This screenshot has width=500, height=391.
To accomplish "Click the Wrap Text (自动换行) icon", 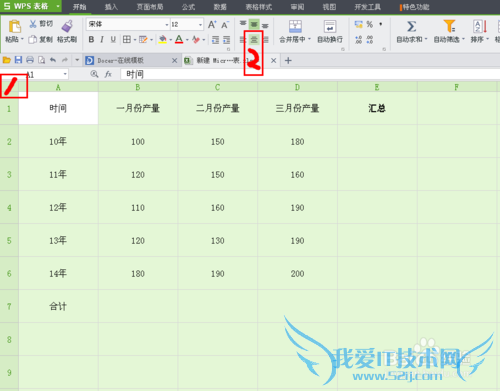I will (x=330, y=26).
